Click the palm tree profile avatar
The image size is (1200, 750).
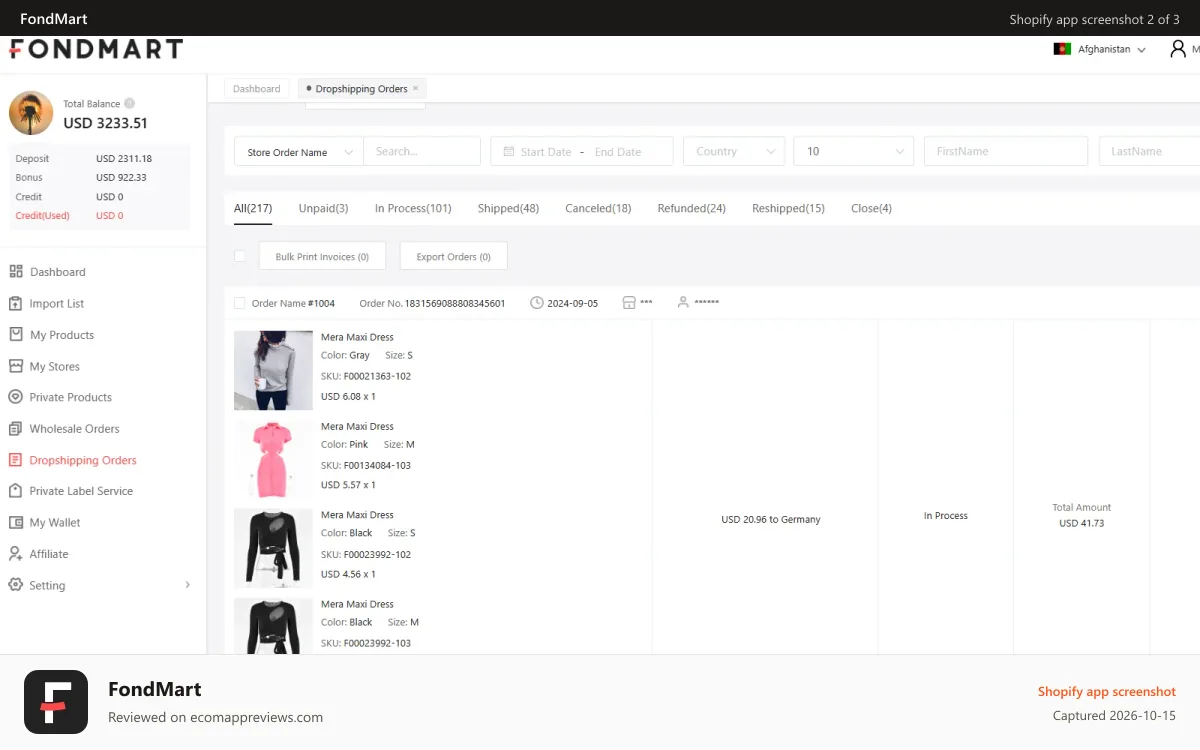coord(31,113)
